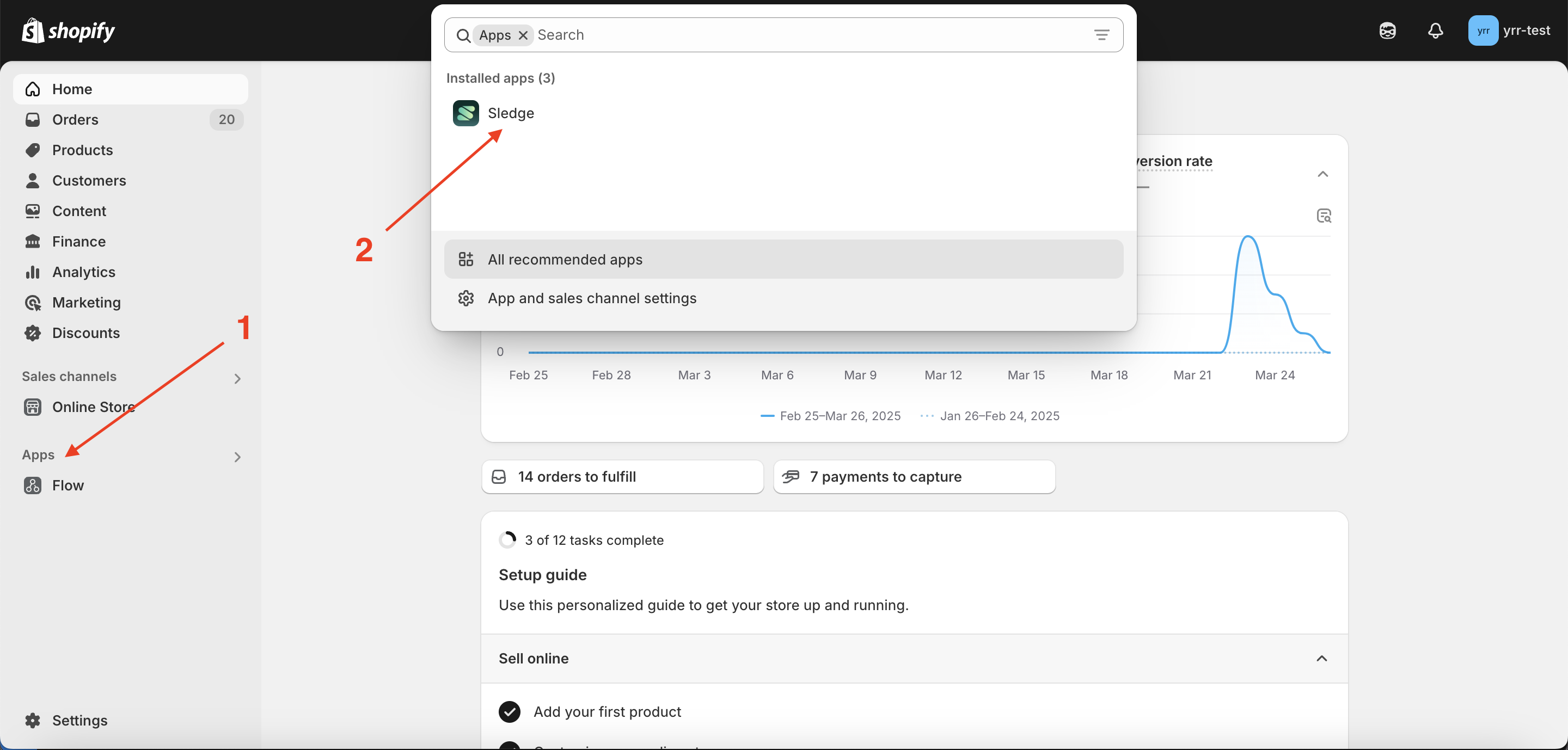1568x750 pixels.
Task: Collapse the Sell online section
Action: pyautogui.click(x=1321, y=659)
